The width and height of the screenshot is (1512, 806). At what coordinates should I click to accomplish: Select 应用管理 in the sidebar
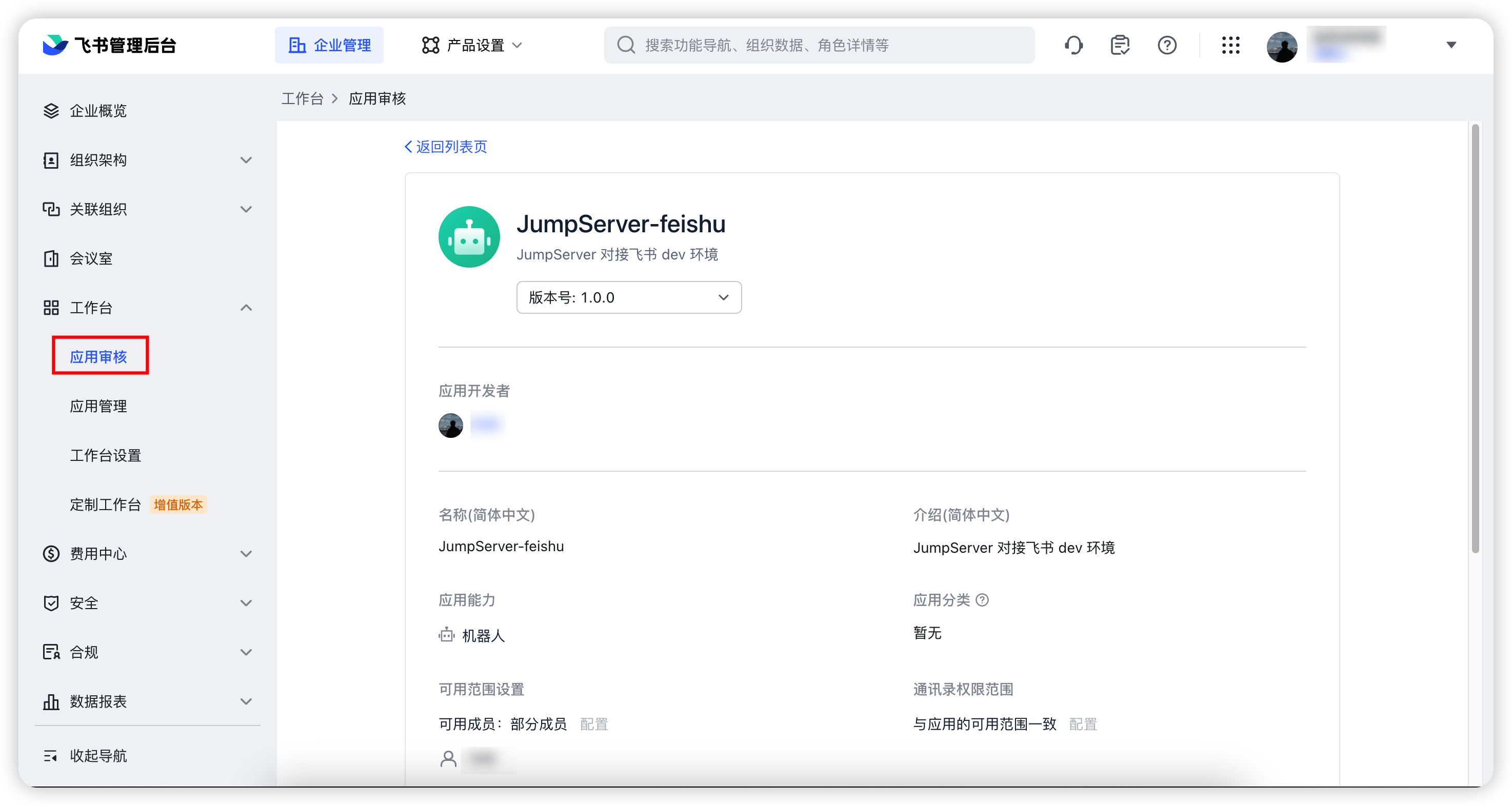coord(98,406)
